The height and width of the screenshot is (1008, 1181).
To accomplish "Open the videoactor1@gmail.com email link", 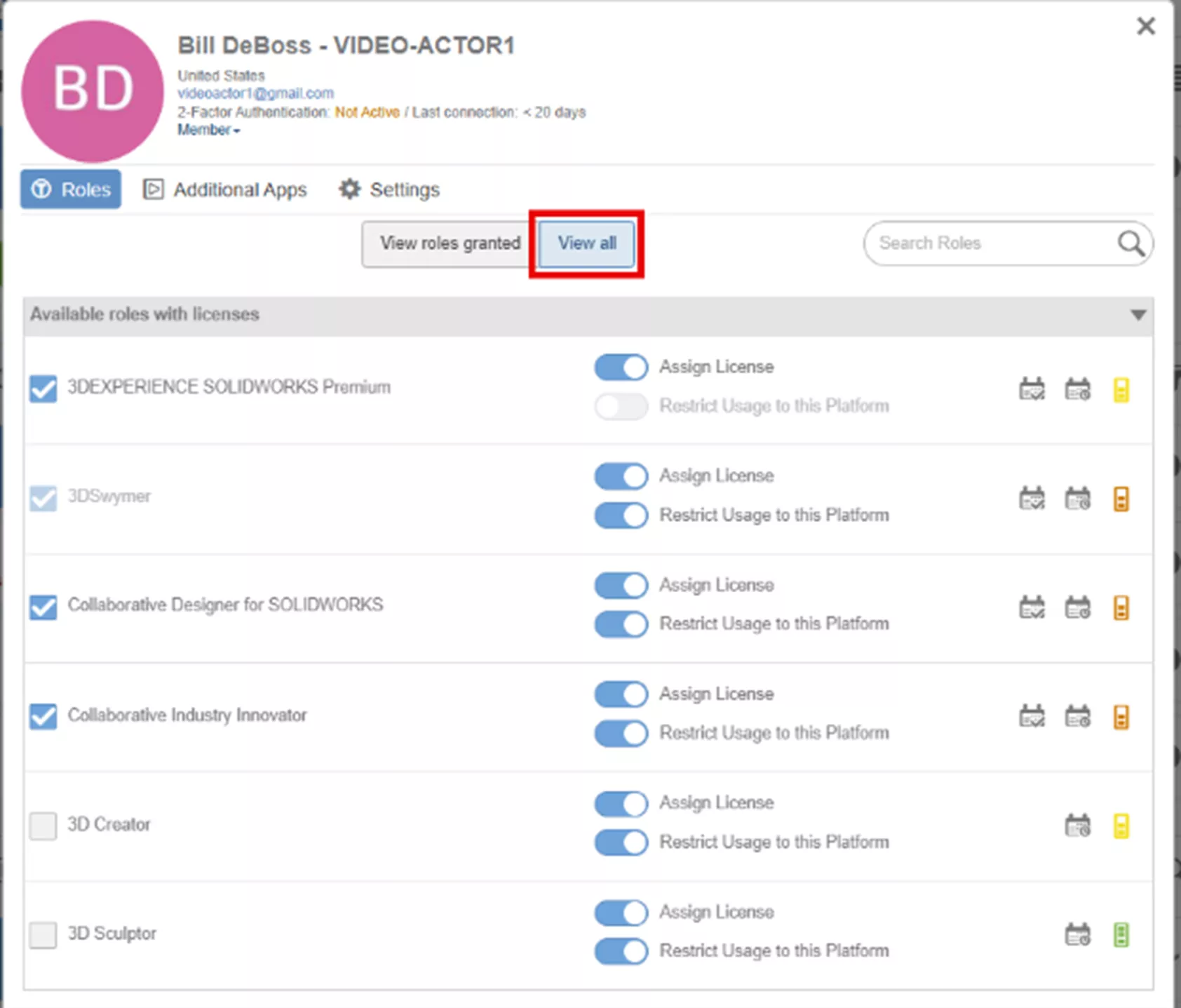I will click(255, 93).
